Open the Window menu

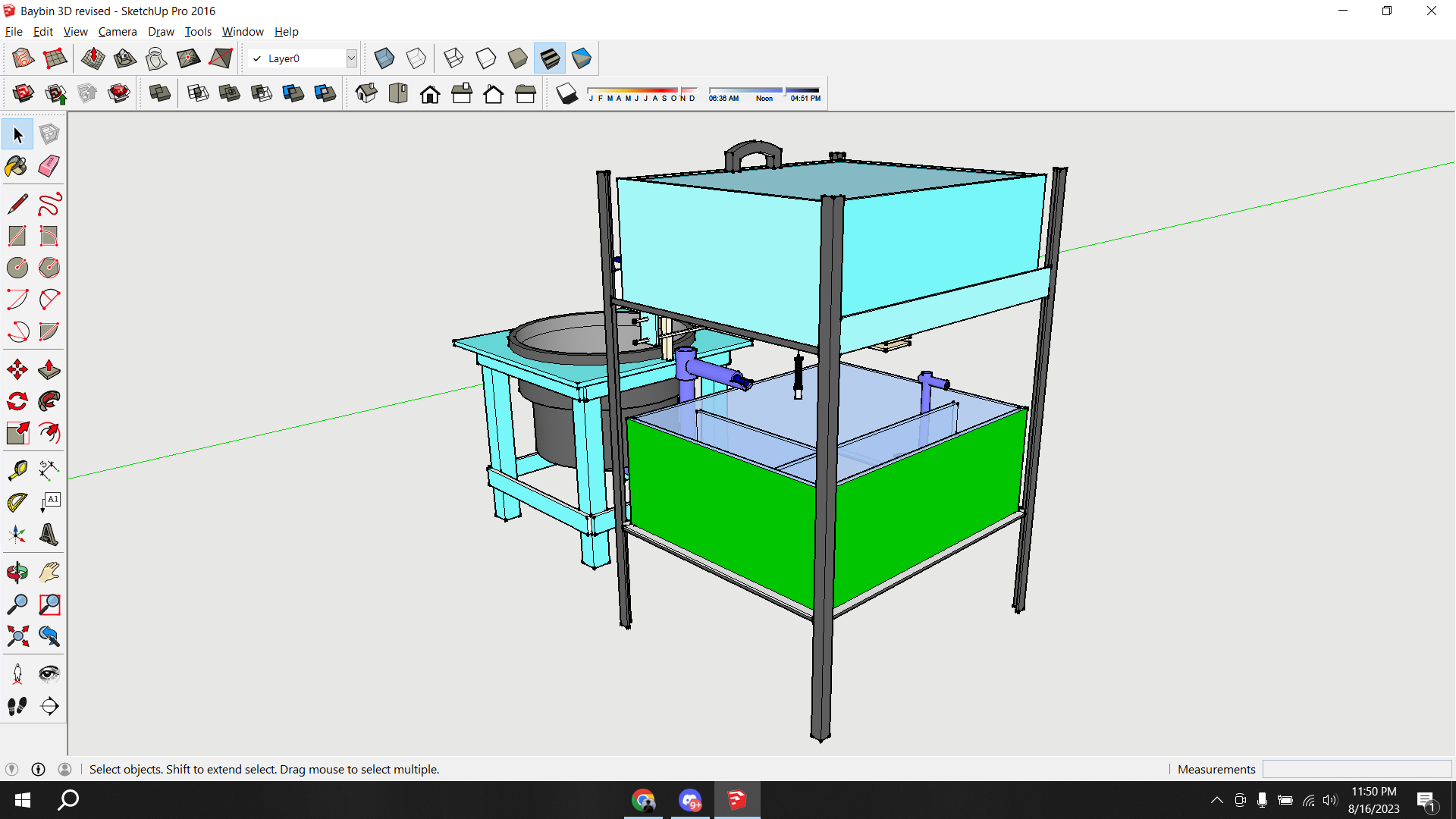[243, 32]
